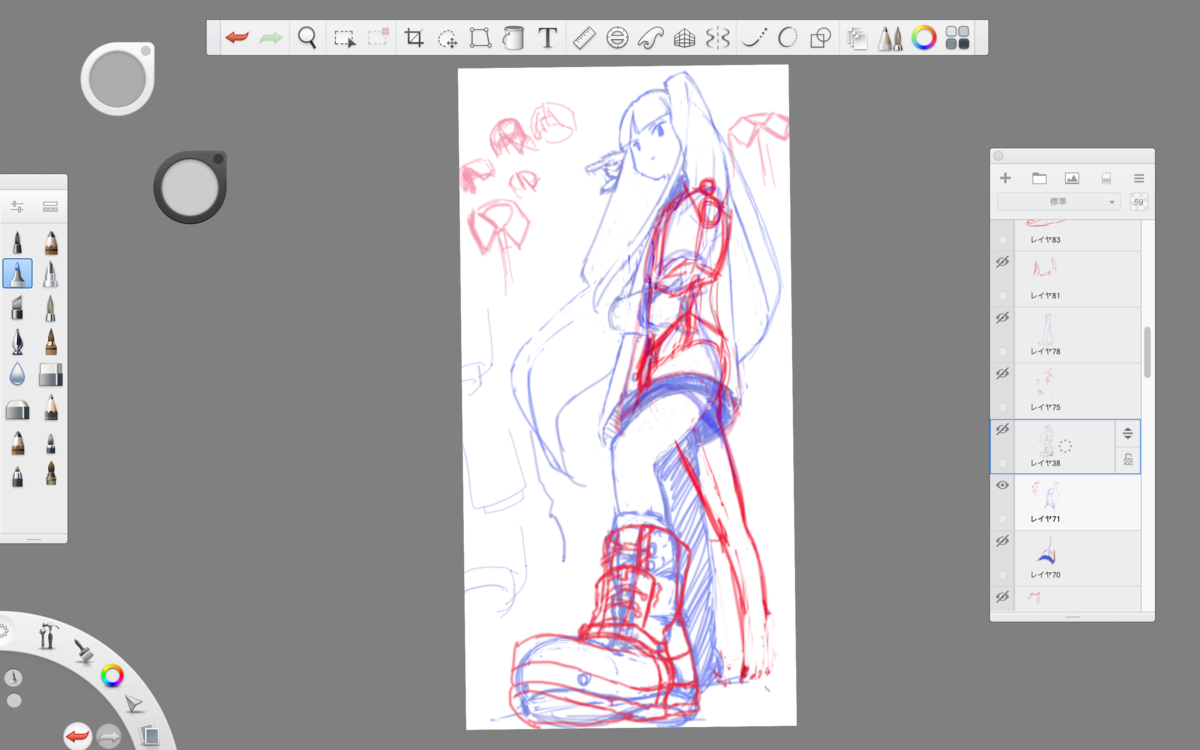Show the selected layer レイヤ38
The height and width of the screenshot is (750, 1200).
1003,430
